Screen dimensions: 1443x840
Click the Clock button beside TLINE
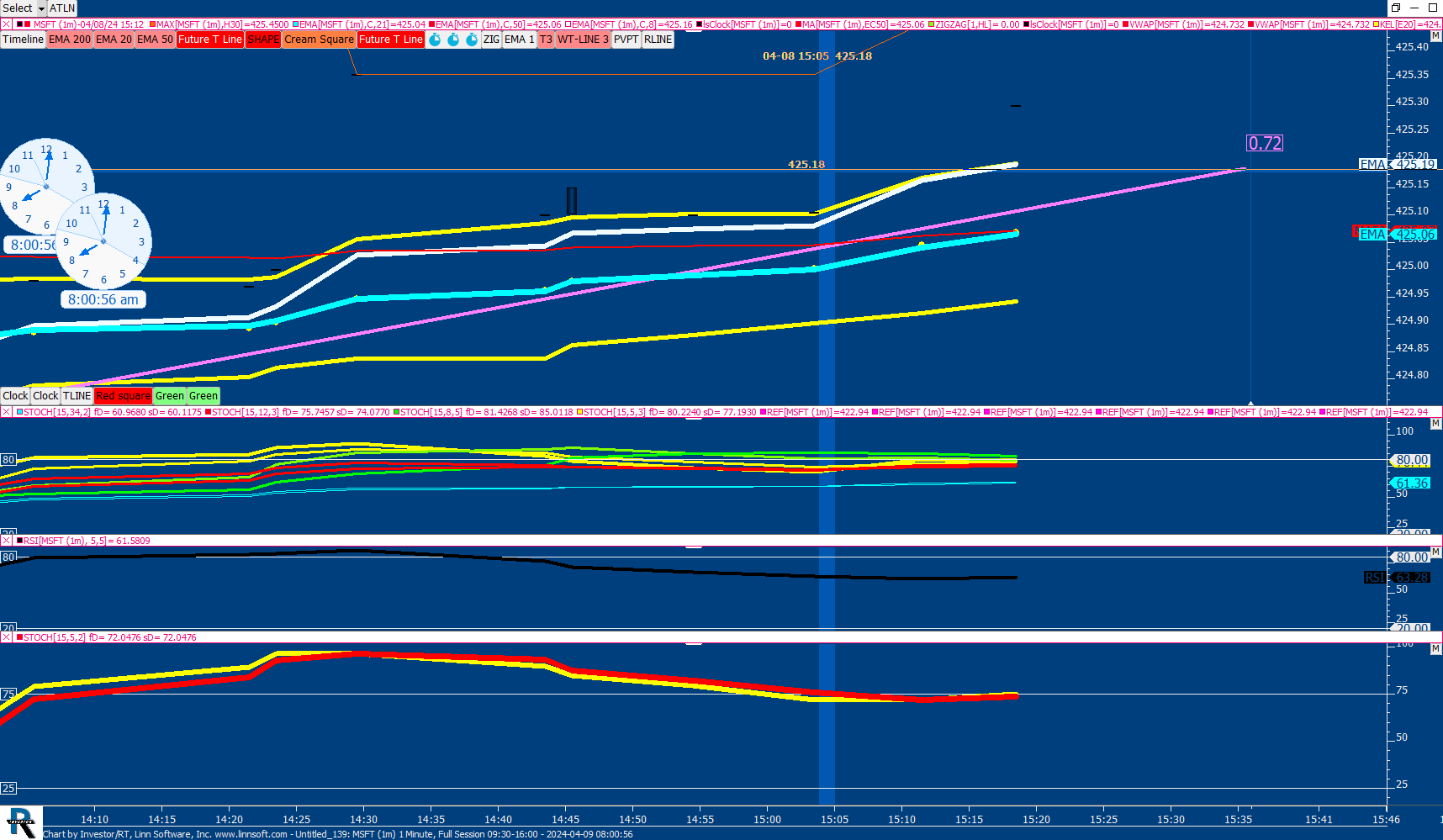(46, 396)
